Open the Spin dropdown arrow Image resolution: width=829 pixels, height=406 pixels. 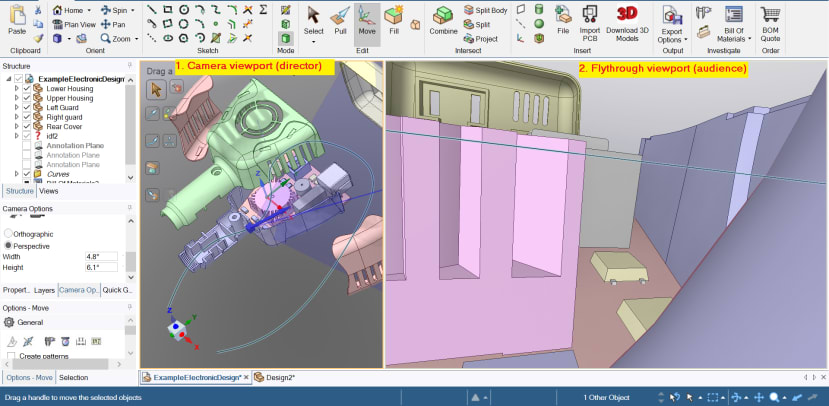pyautogui.click(x=132, y=10)
